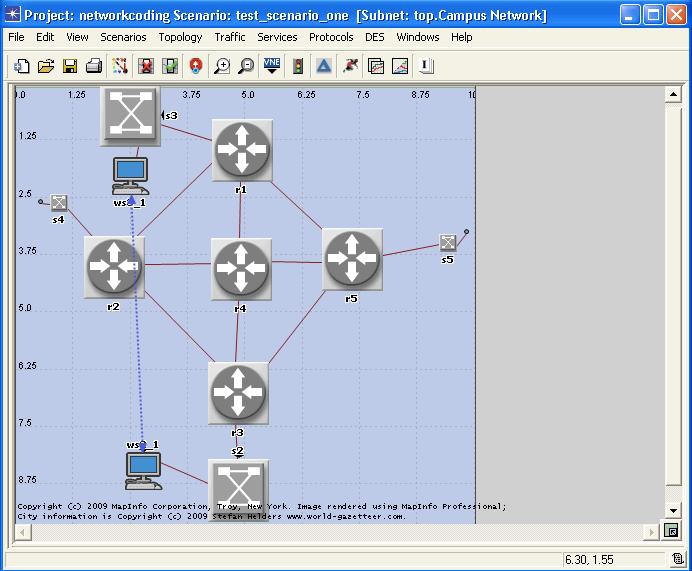Click the single graph panel toolbar icon
Screen dimensions: 692x571
pos(400,66)
